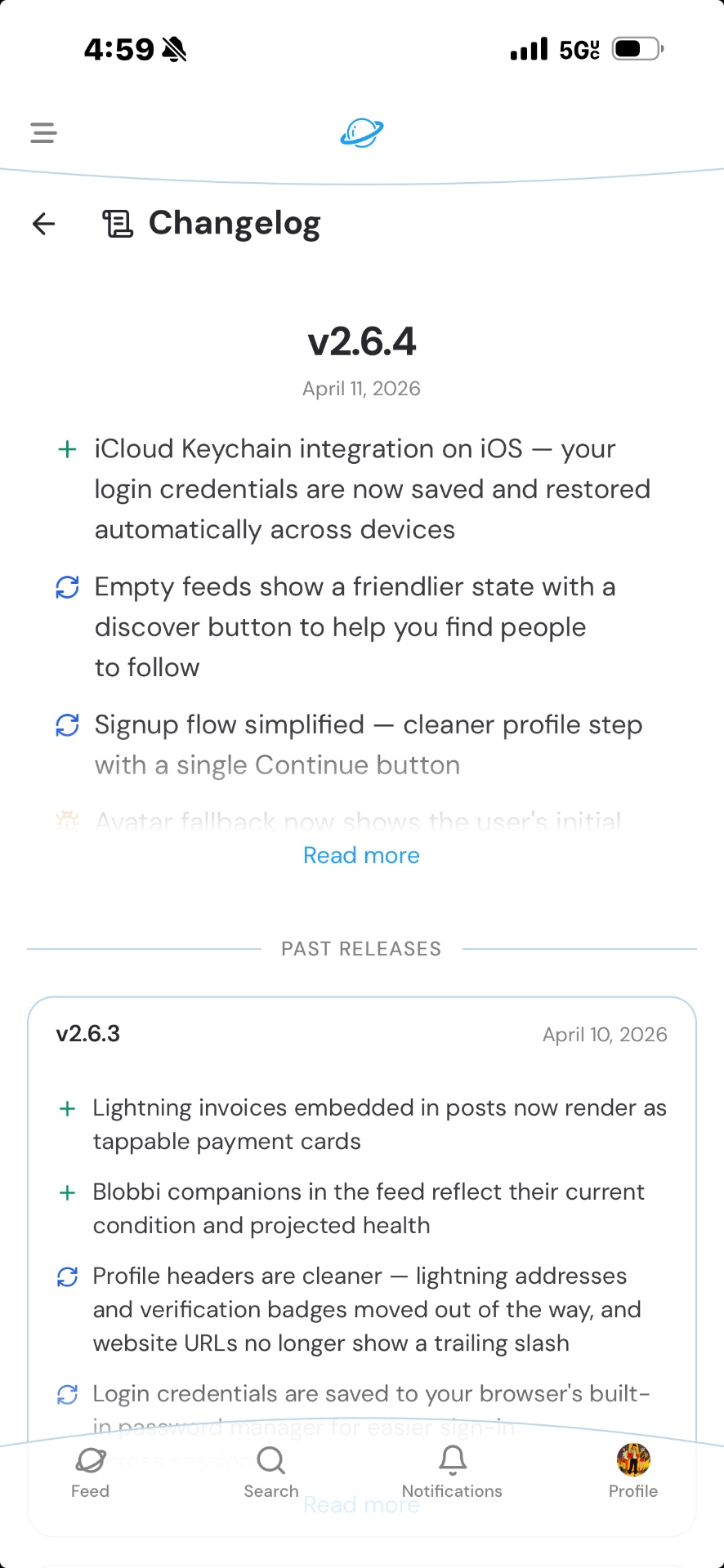Tap the plus icon beside Blobbi companions entry

[67, 1192]
